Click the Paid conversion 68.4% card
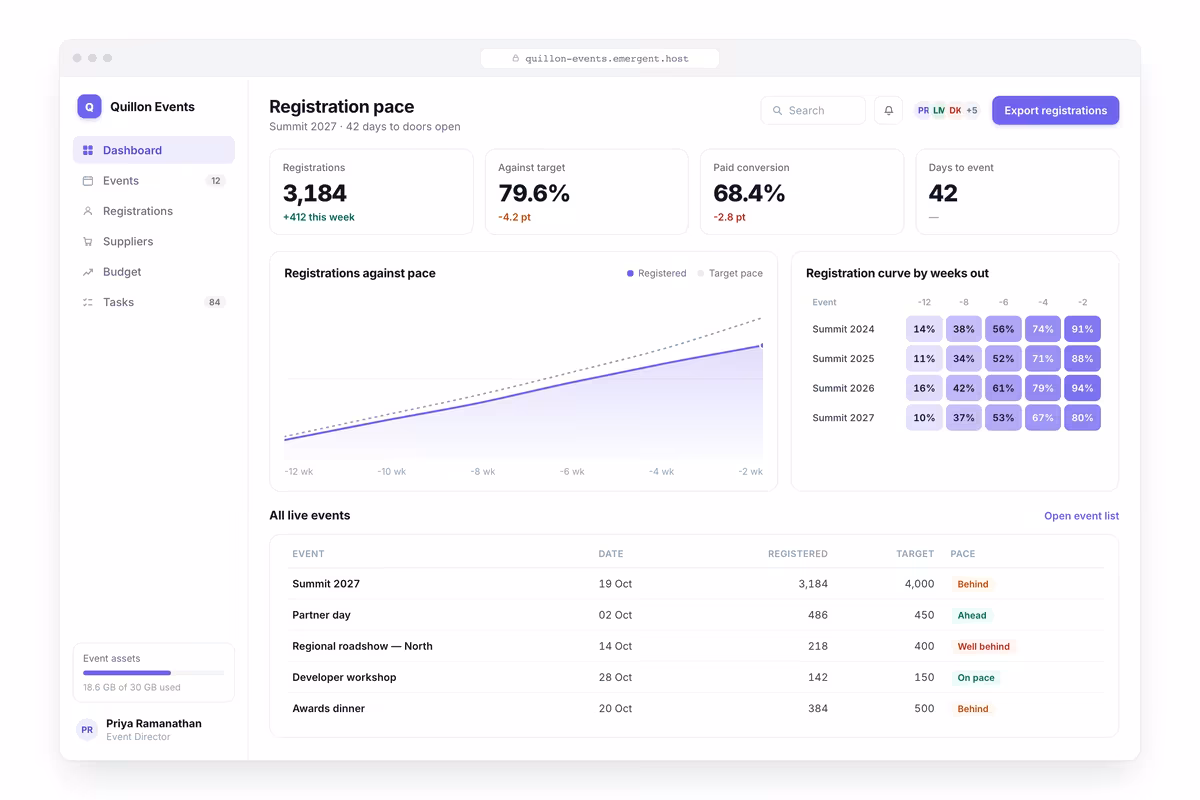The width and height of the screenshot is (1200, 800). coord(802,192)
